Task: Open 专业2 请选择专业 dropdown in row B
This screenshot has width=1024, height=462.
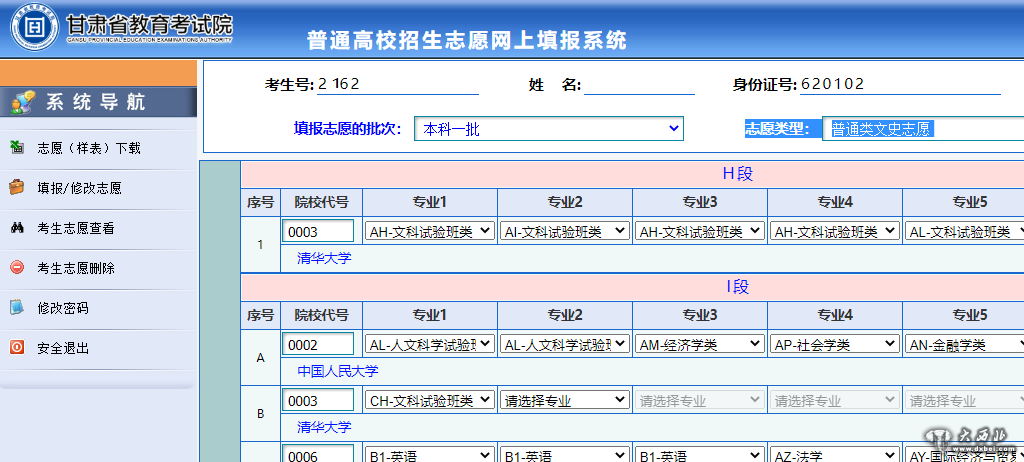Action: [x=565, y=400]
